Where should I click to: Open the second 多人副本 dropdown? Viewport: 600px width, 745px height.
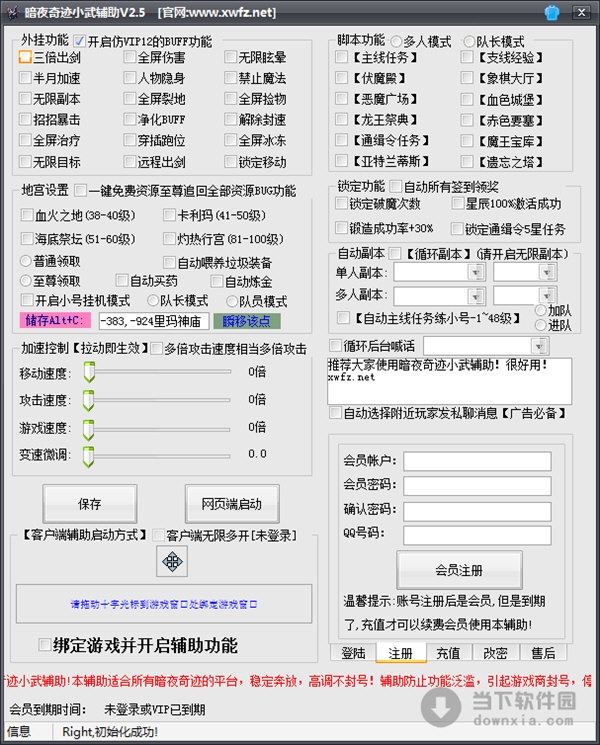point(547,296)
